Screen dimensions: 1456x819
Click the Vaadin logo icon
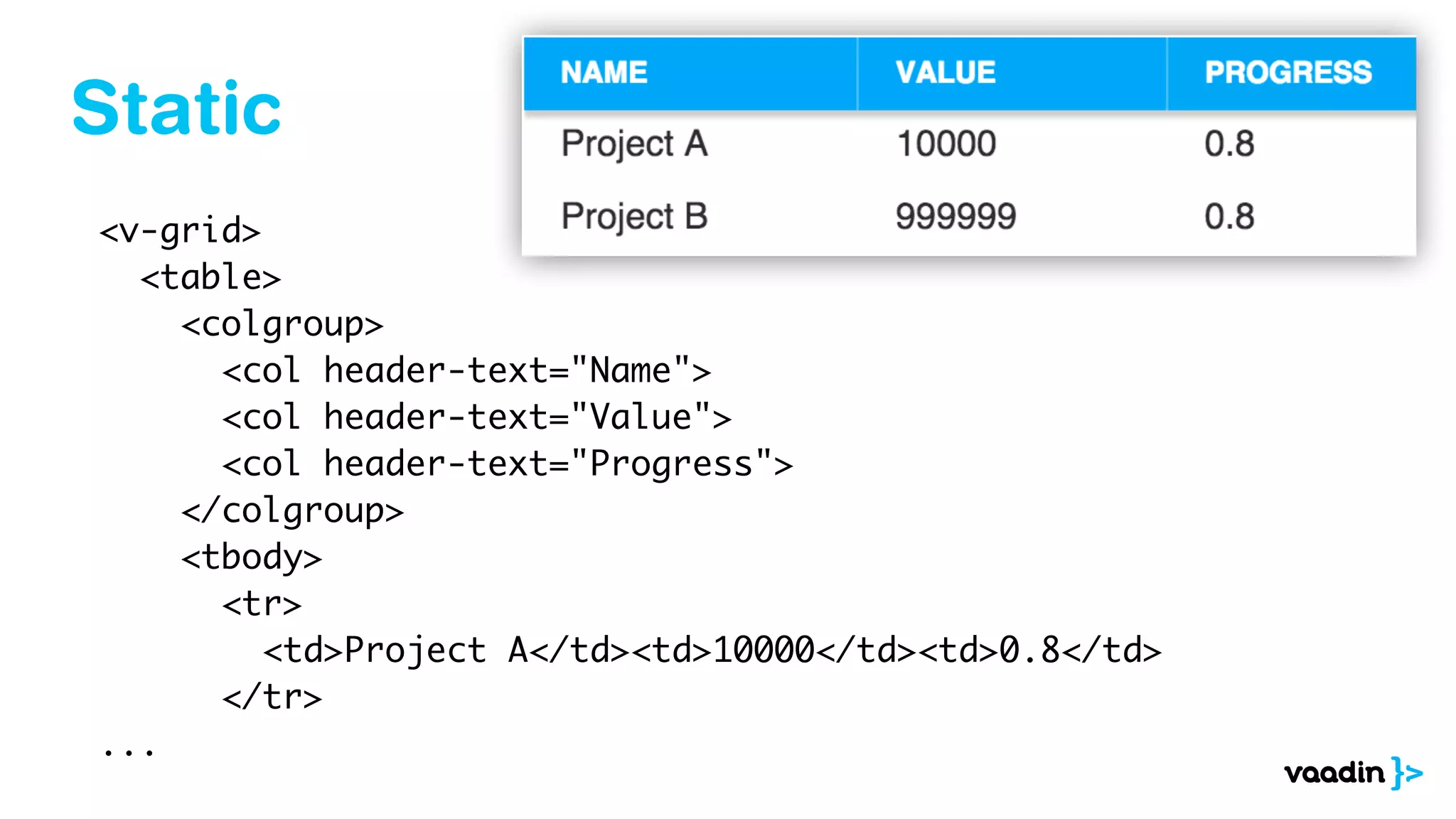pos(1352,772)
